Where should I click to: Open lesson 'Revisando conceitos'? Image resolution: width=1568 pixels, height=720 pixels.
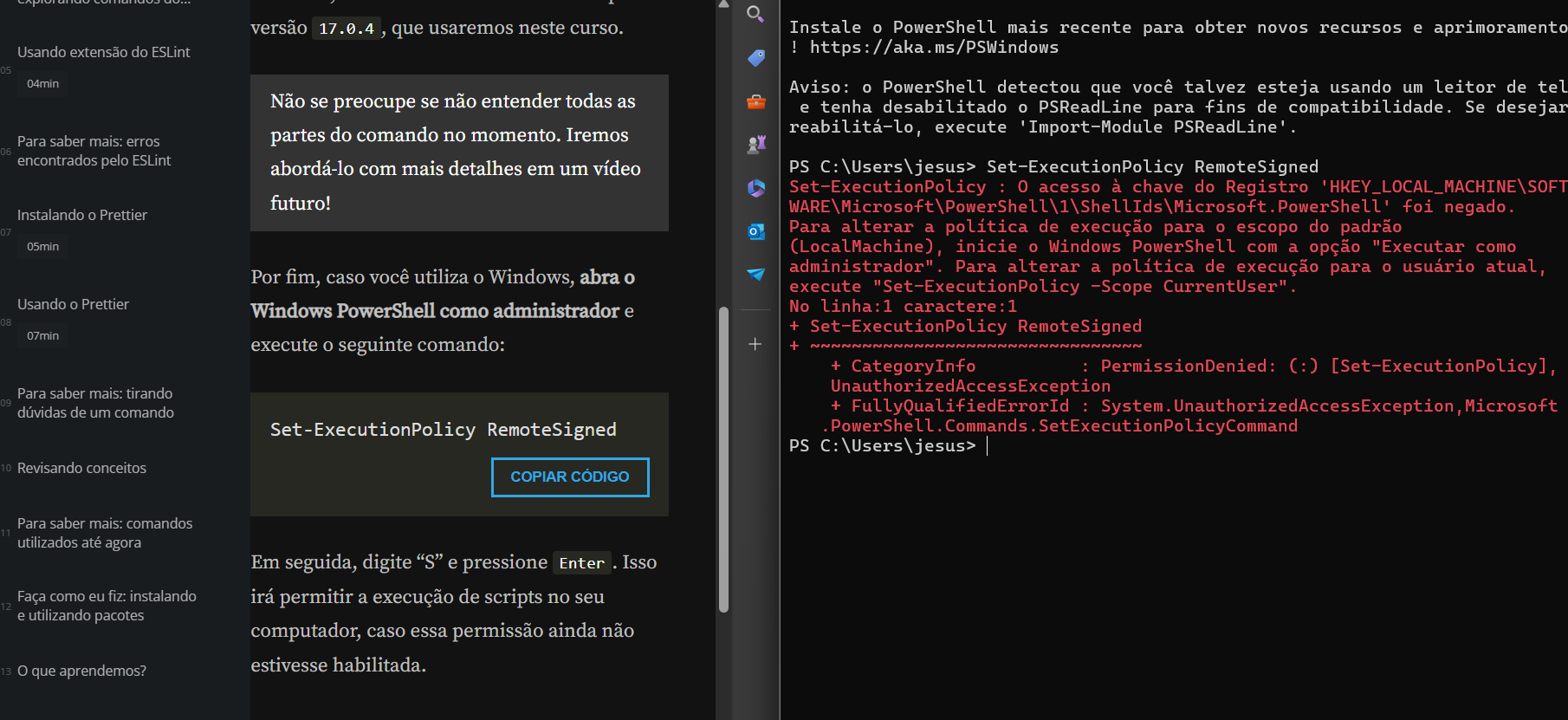pyautogui.click(x=81, y=468)
